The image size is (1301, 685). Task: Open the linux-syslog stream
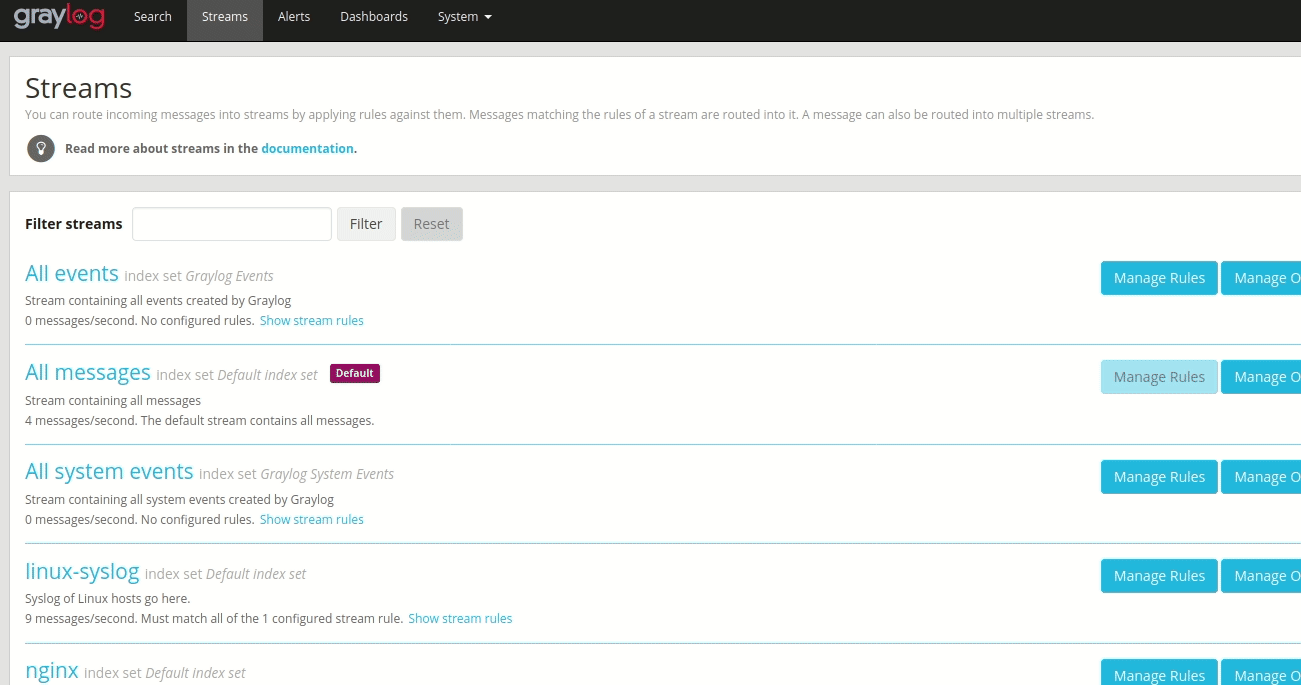tap(82, 572)
